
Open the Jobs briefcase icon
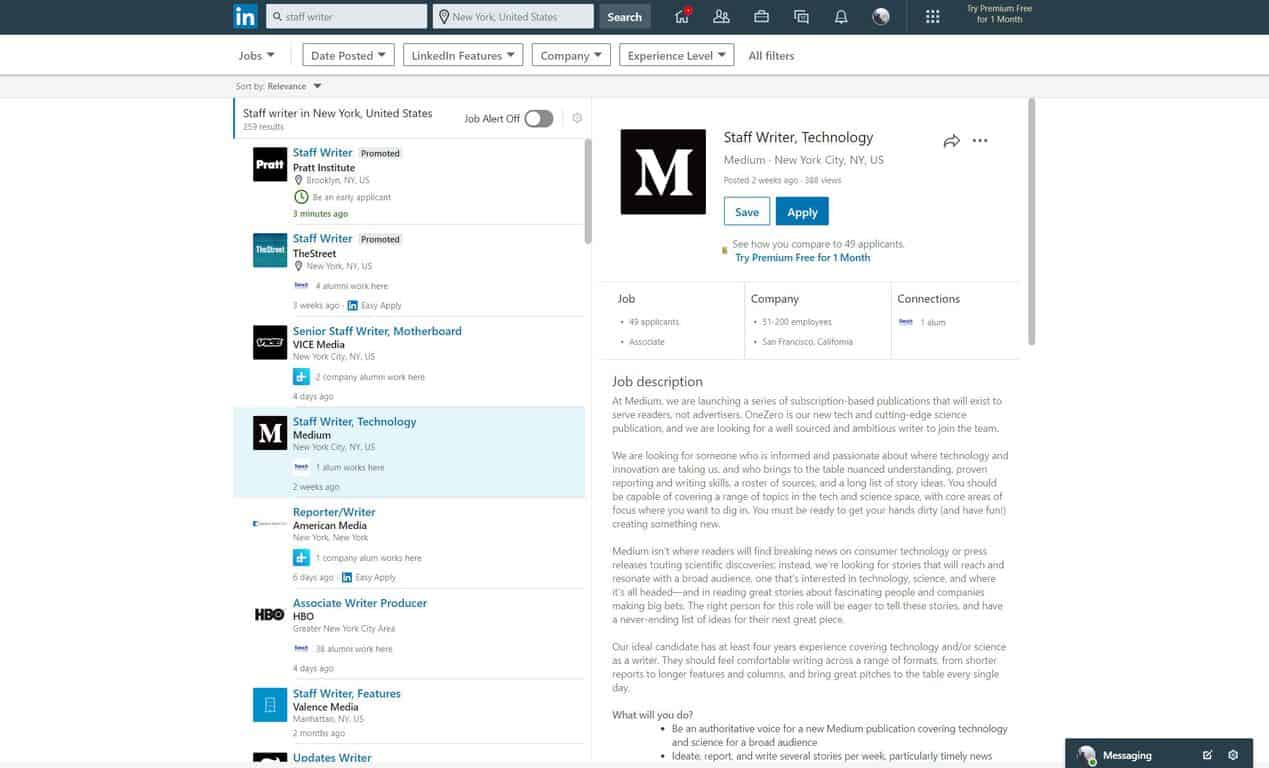[x=761, y=16]
